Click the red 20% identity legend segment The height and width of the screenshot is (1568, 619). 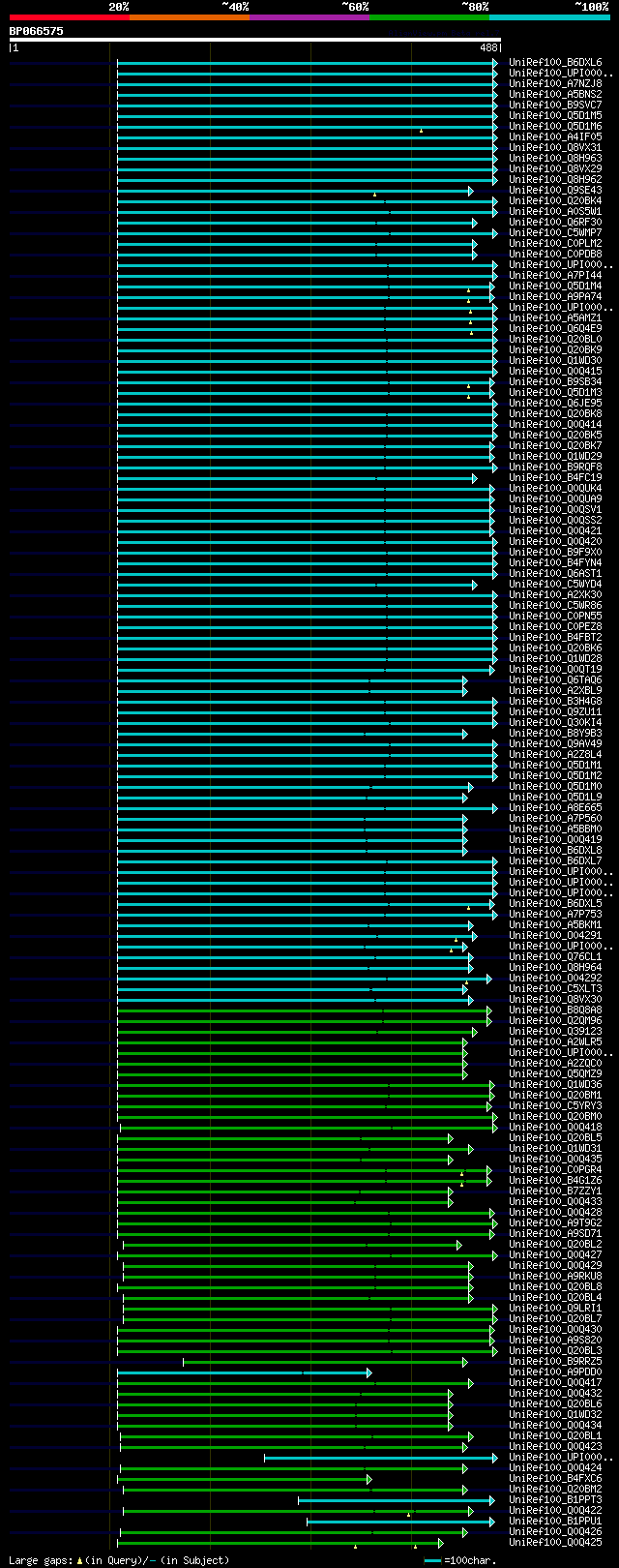pos(69,17)
